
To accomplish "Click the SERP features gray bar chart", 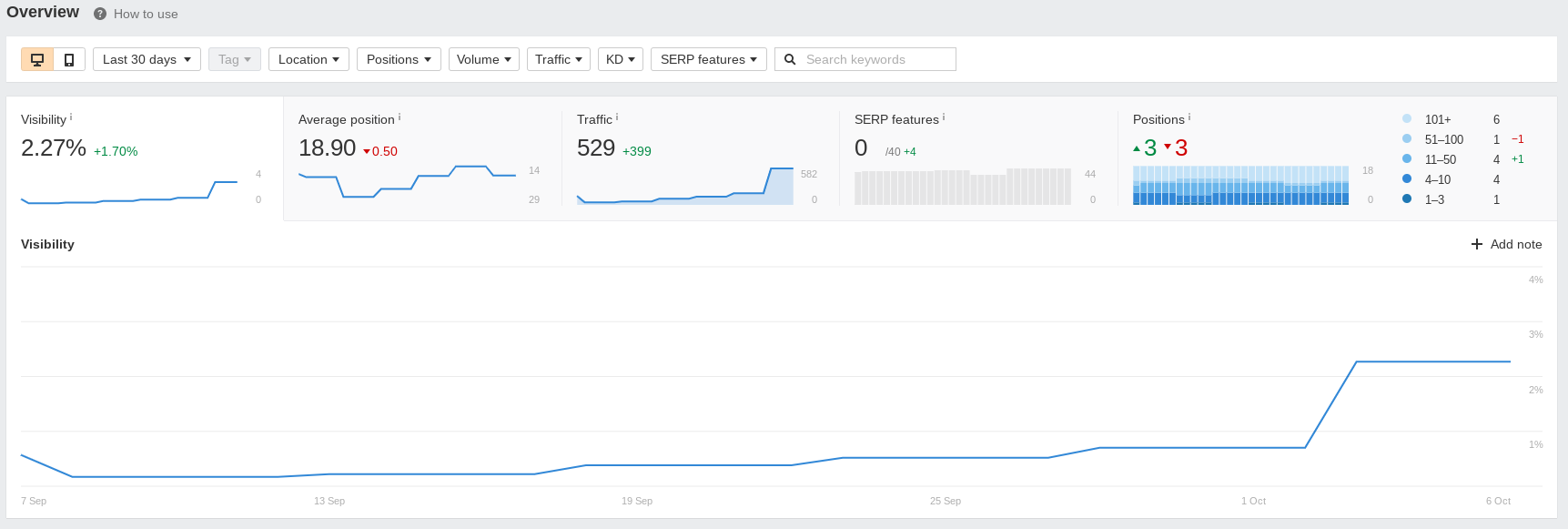I will point(963,186).
